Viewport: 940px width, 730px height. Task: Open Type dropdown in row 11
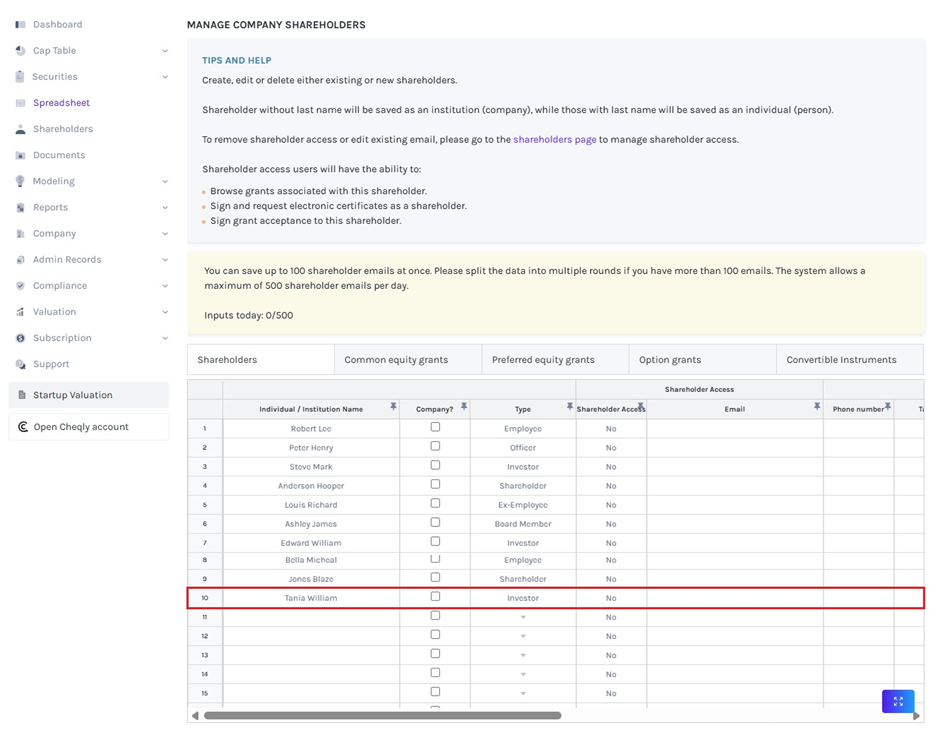[523, 617]
